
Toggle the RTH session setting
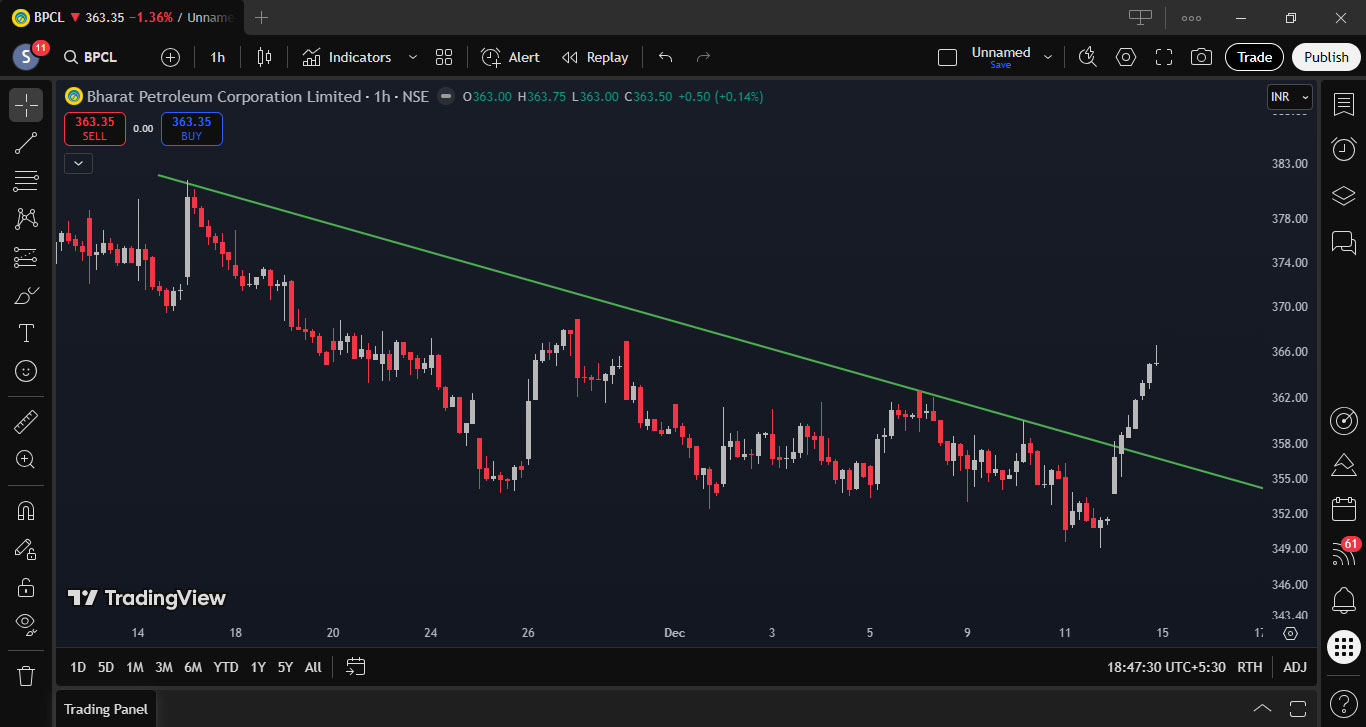pos(1250,667)
